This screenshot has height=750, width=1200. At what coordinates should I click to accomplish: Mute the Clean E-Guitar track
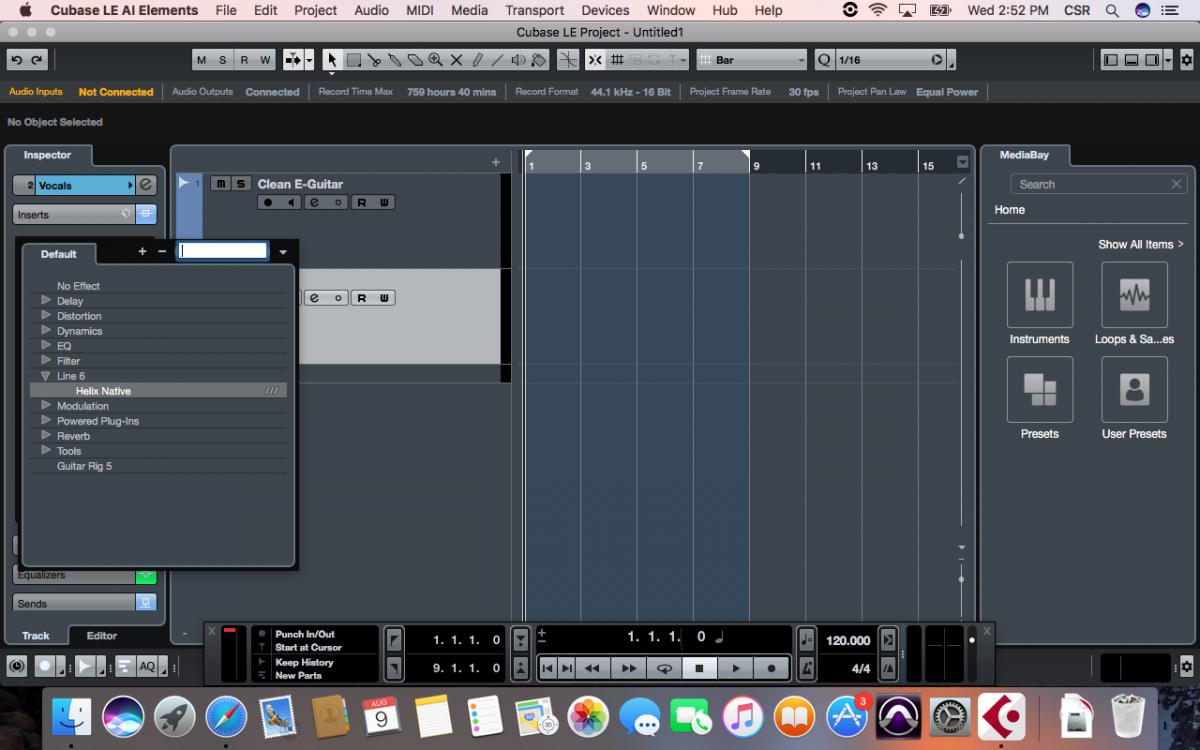tap(220, 184)
